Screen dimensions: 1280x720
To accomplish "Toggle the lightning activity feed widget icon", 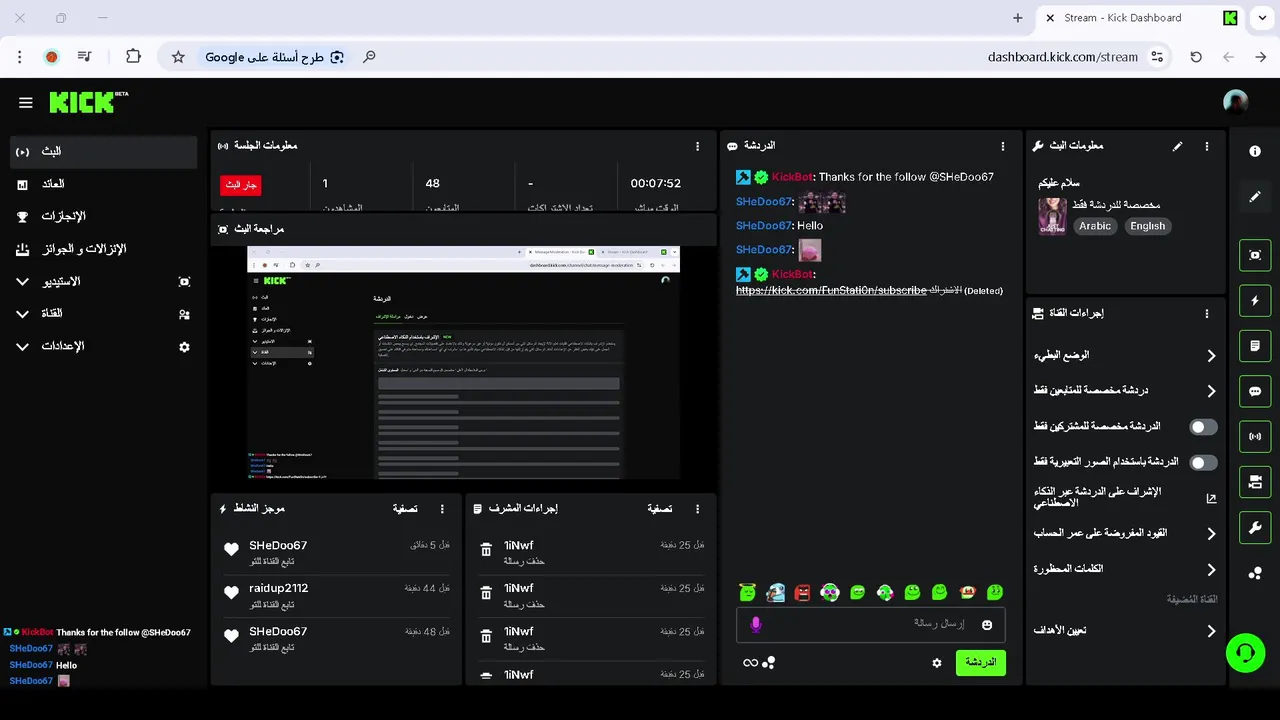I will tap(1255, 300).
